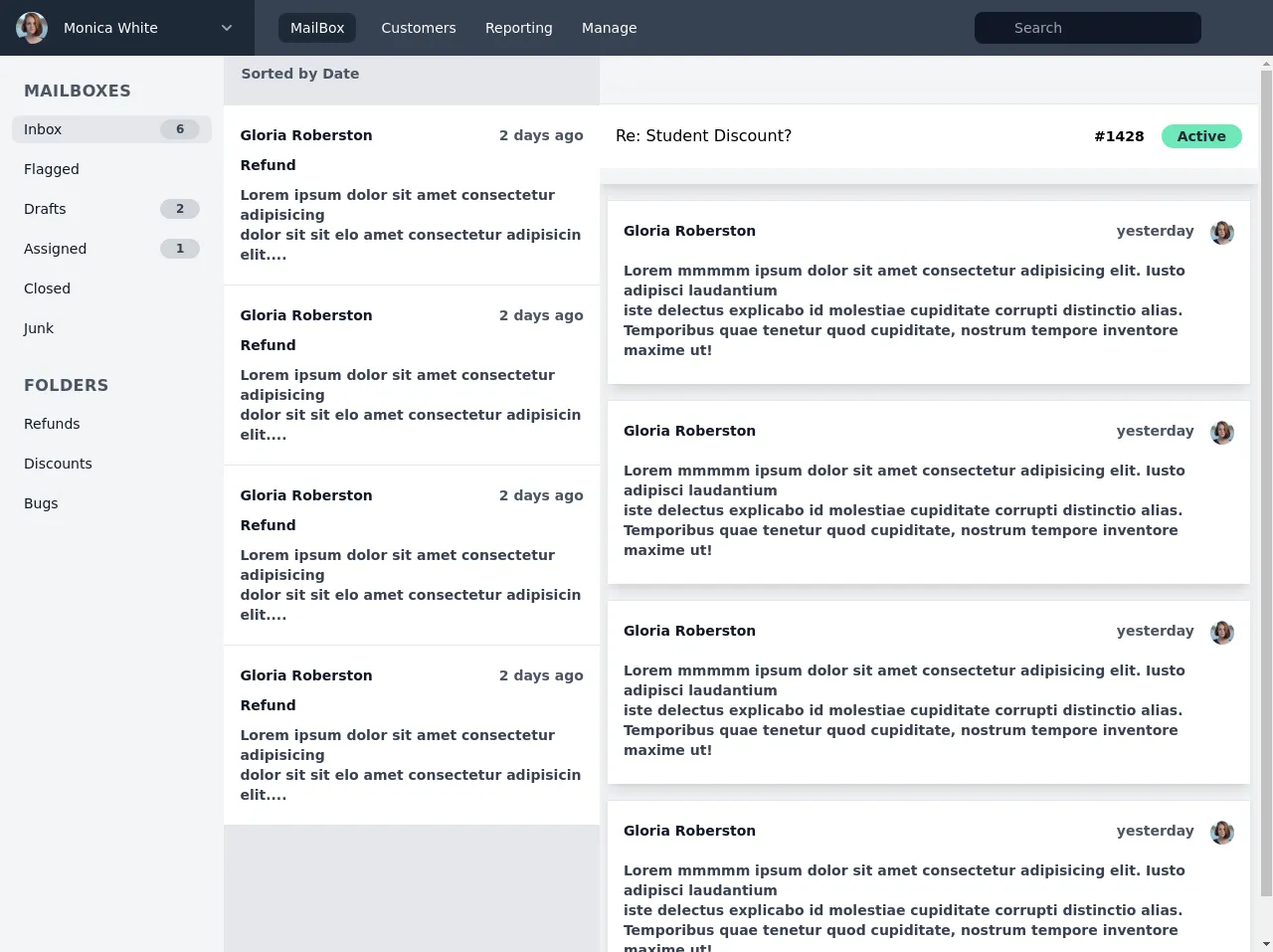Go to the Junk mailbox

tap(39, 328)
